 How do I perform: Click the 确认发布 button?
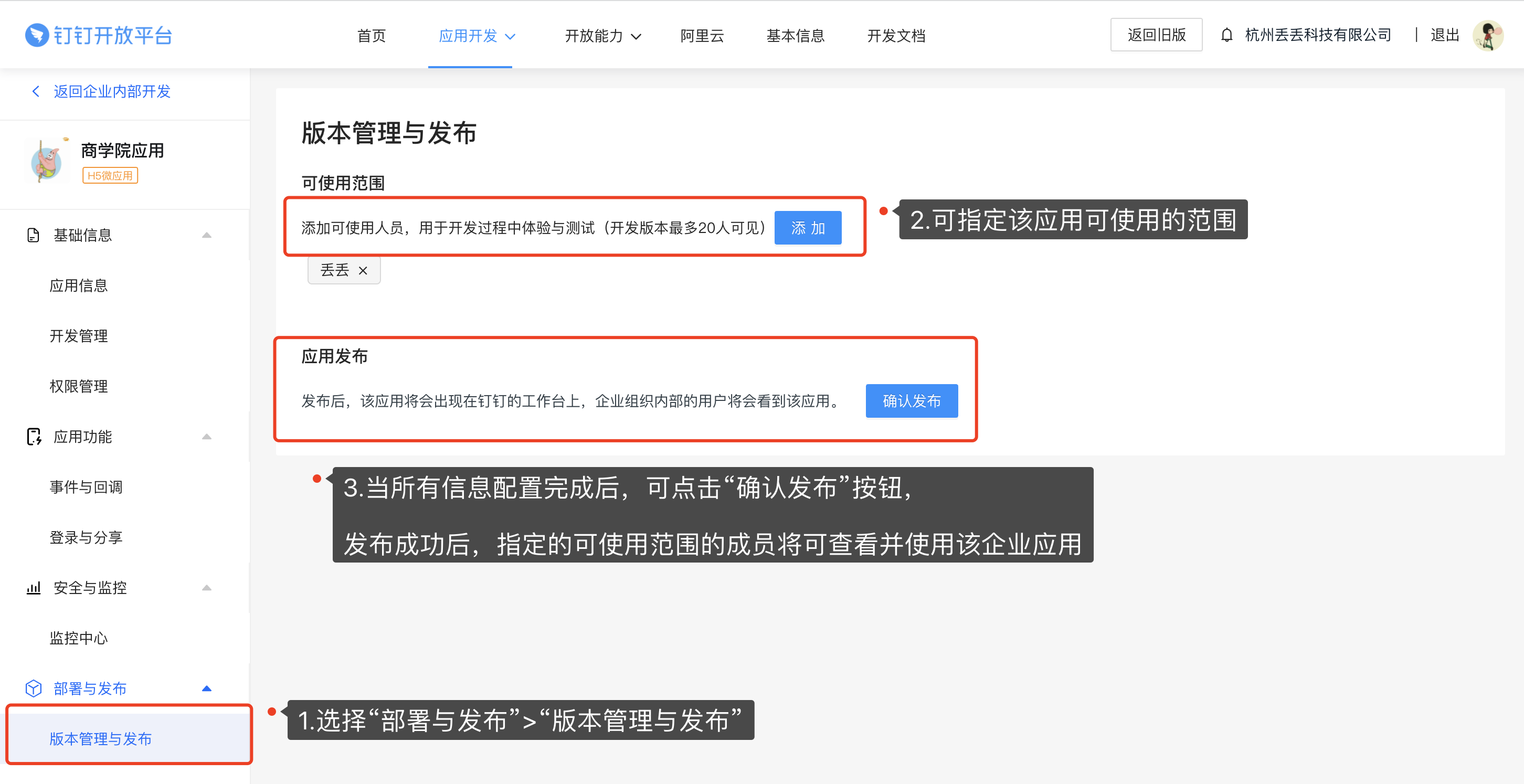[911, 400]
